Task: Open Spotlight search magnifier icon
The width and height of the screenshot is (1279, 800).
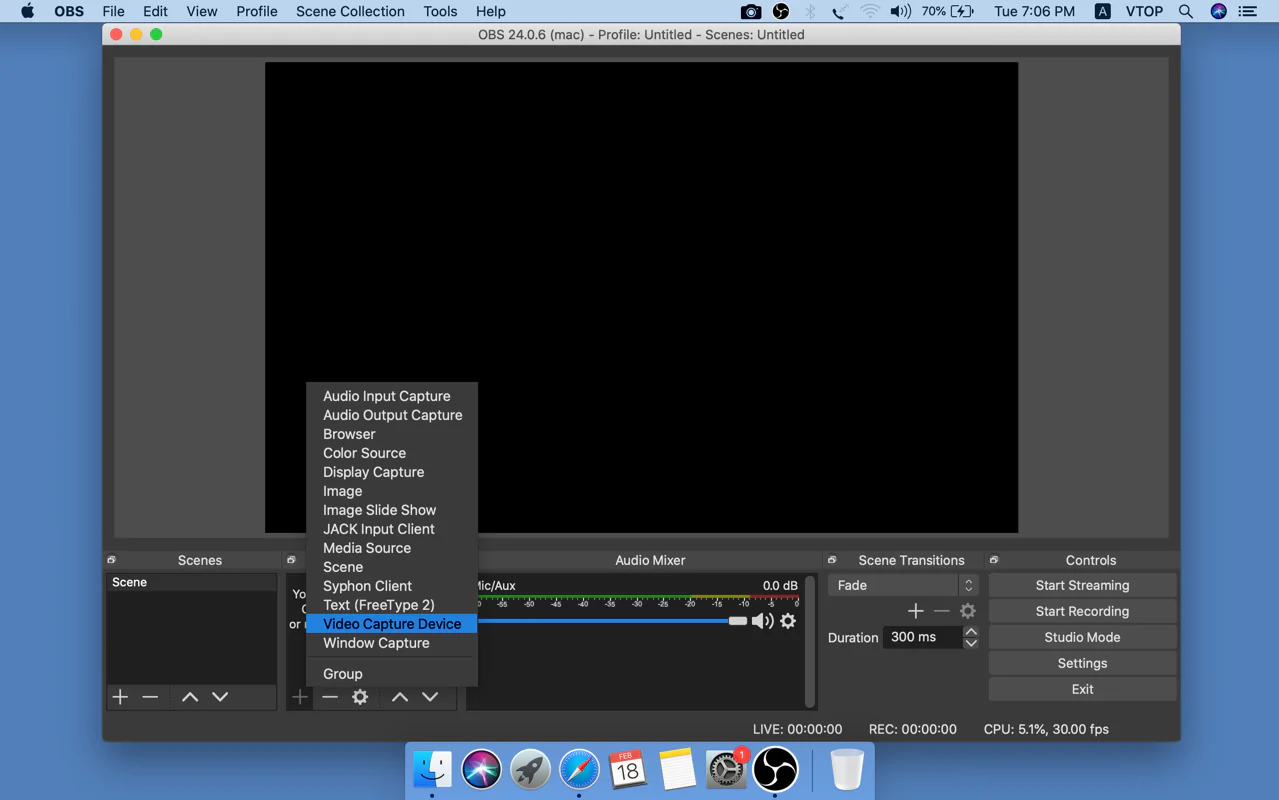Action: pyautogui.click(x=1186, y=11)
